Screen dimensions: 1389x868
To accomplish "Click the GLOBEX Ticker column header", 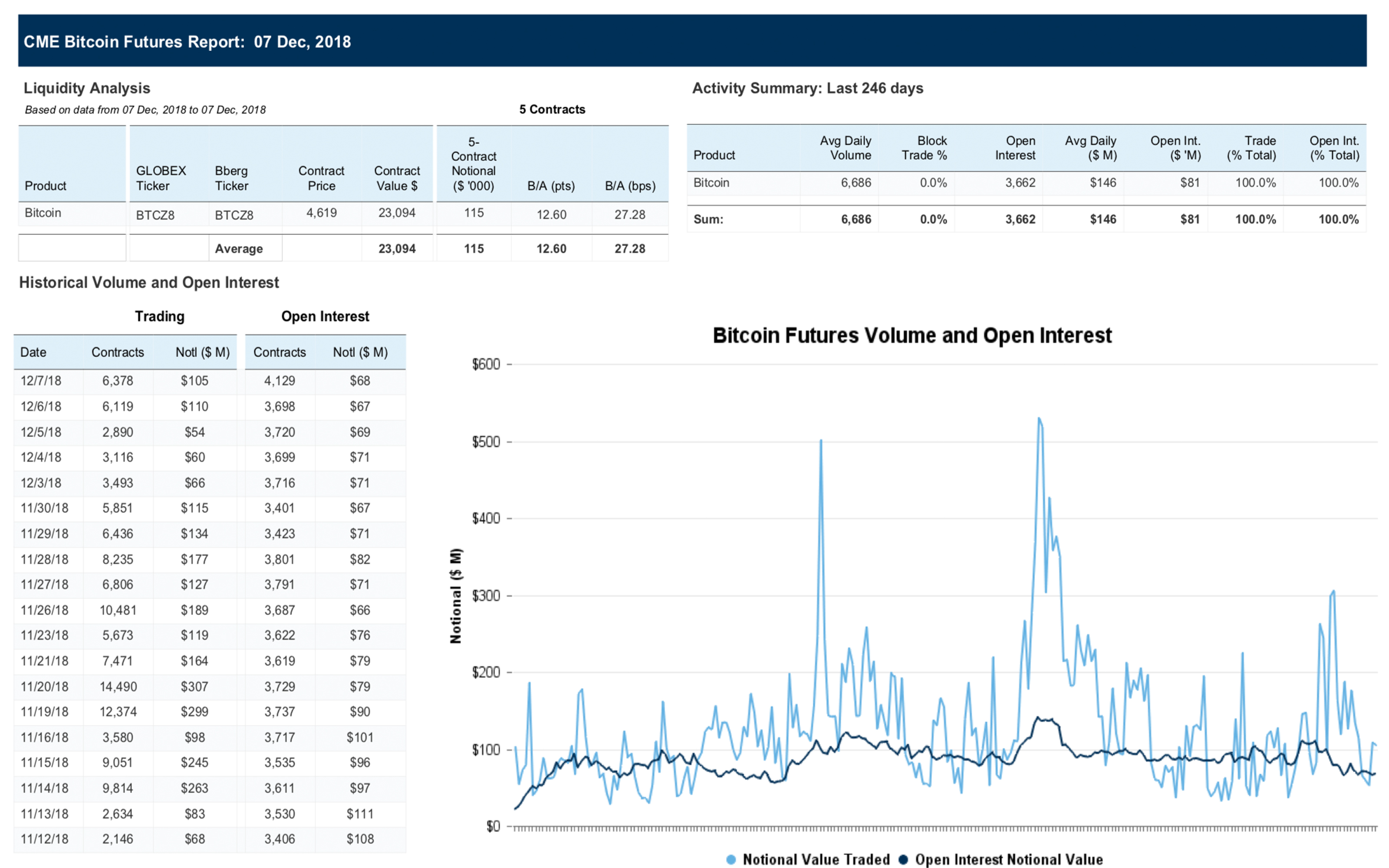I will click(161, 178).
